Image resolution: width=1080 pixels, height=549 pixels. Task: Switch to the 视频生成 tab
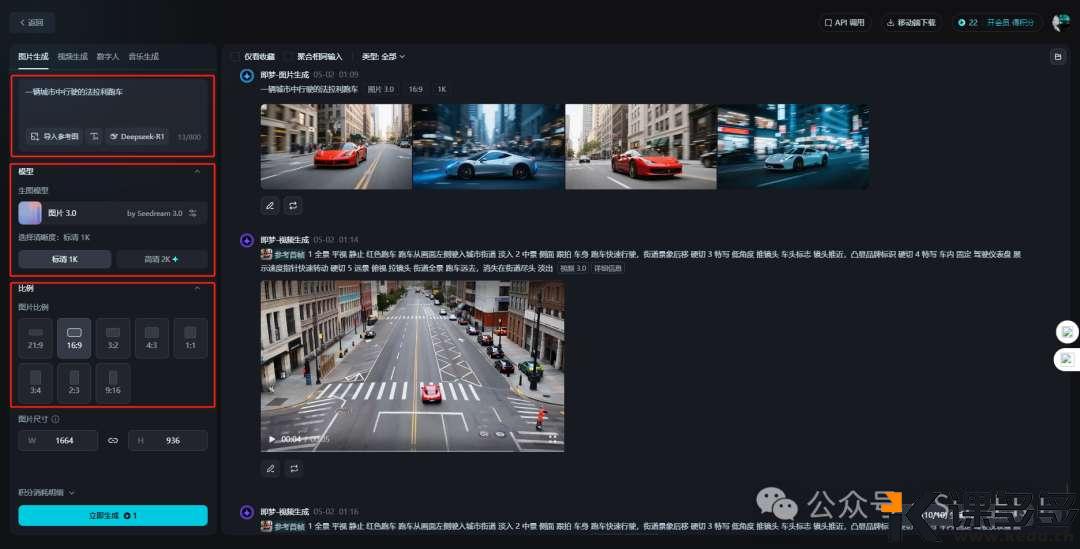(72, 57)
